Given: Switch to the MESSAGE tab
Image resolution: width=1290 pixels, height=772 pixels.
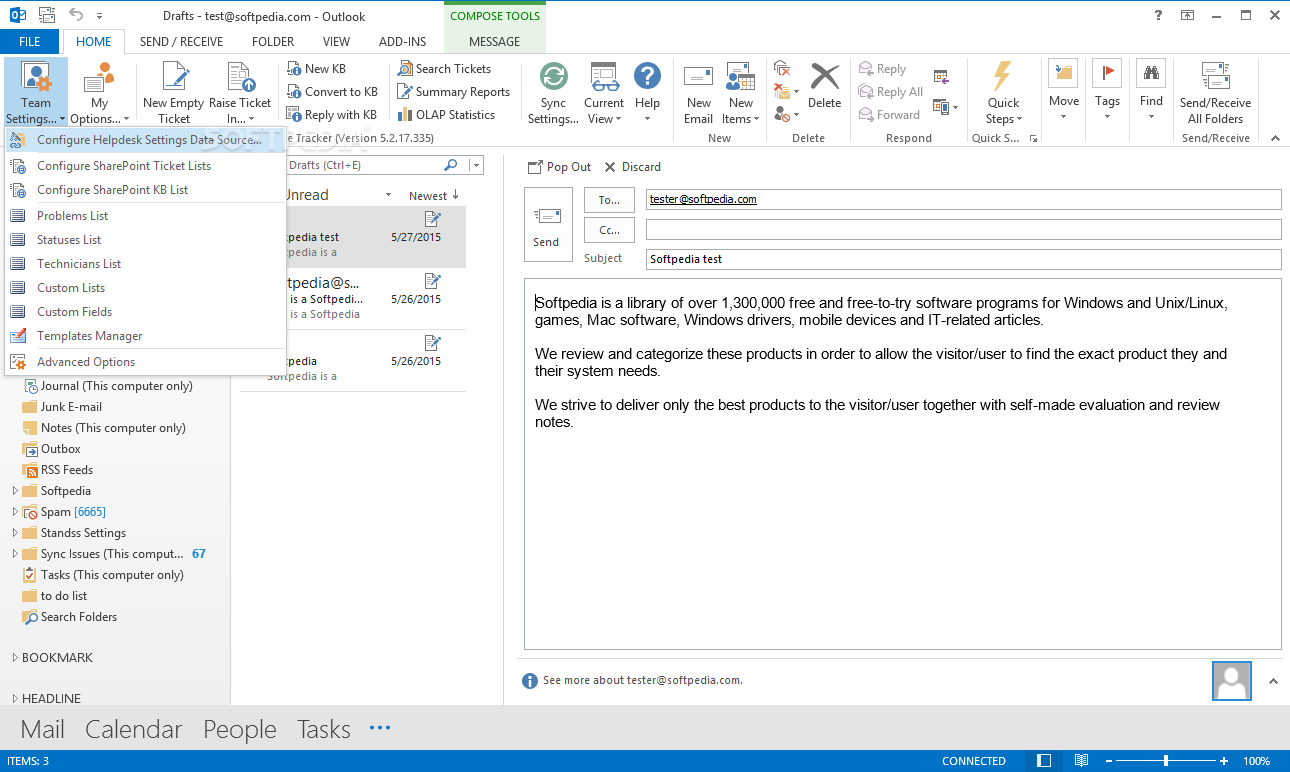Looking at the screenshot, I should point(495,42).
